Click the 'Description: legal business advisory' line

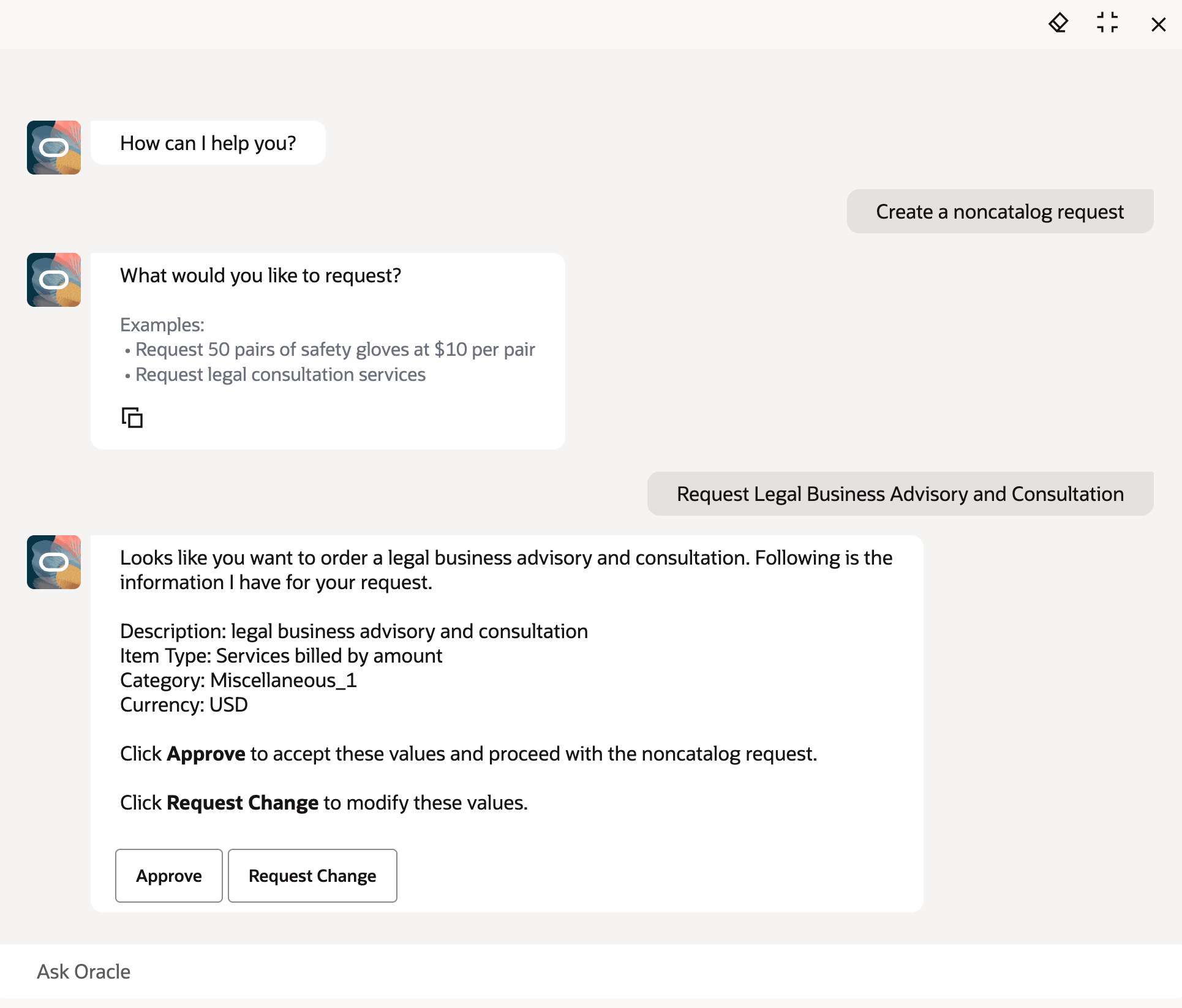[354, 631]
